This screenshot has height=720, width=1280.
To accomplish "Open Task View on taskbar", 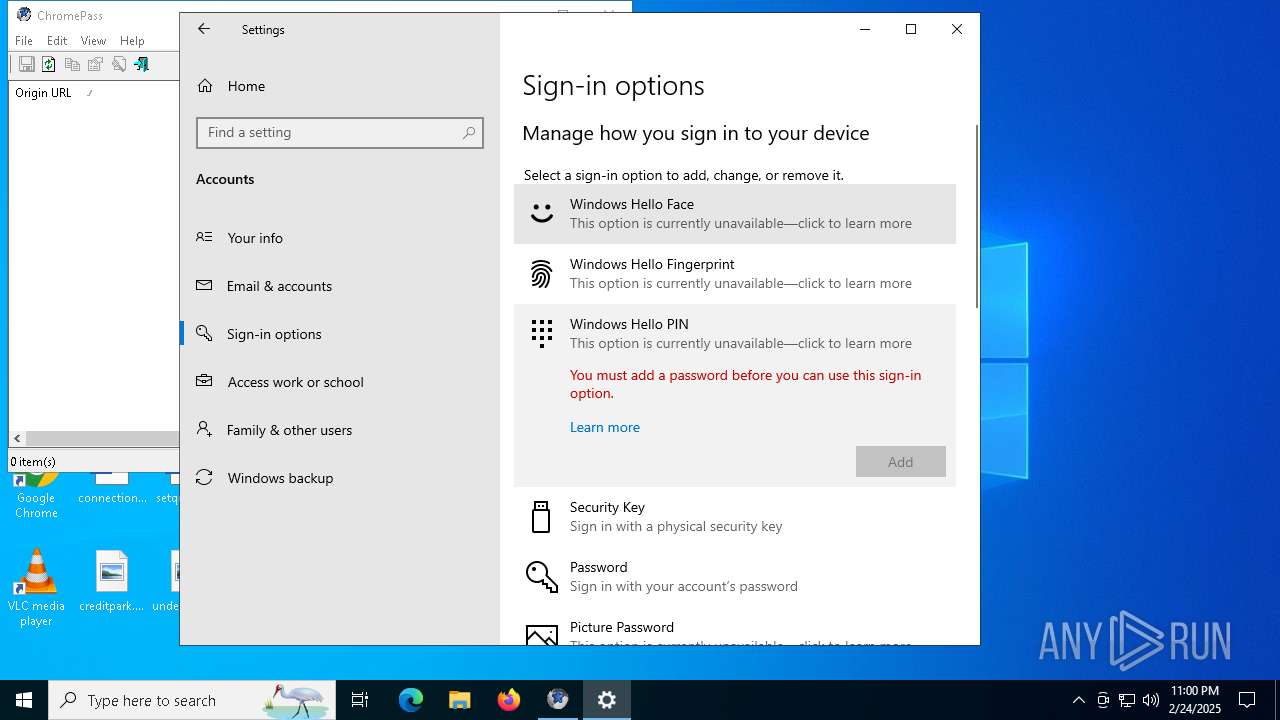I will [x=360, y=700].
